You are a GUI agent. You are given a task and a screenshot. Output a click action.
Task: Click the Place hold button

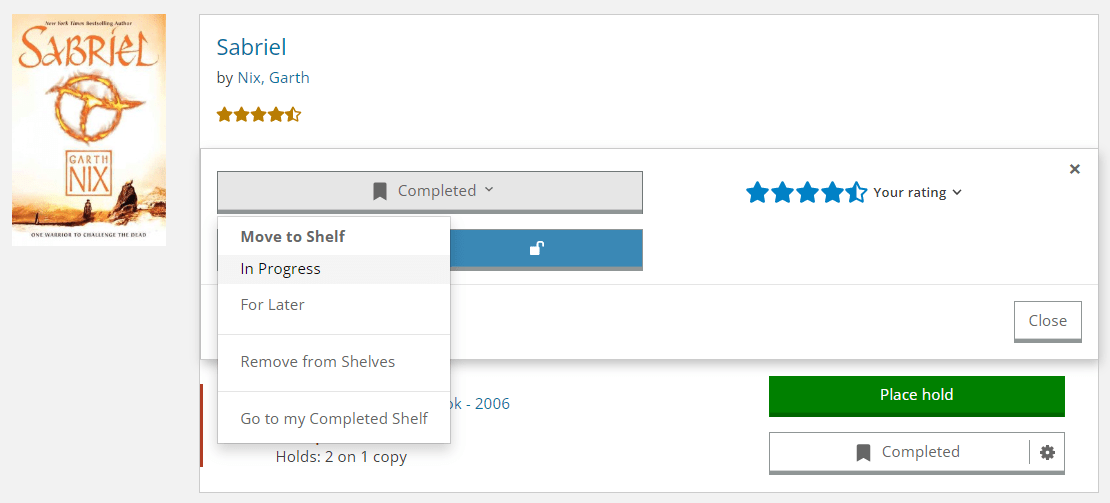tap(917, 395)
